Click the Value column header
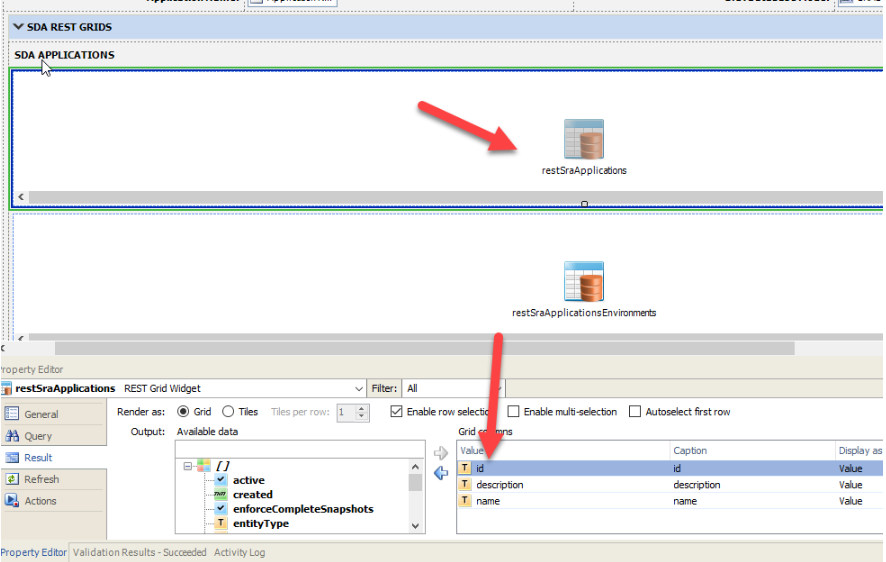Image resolution: width=886 pixels, height=562 pixels. pos(563,450)
